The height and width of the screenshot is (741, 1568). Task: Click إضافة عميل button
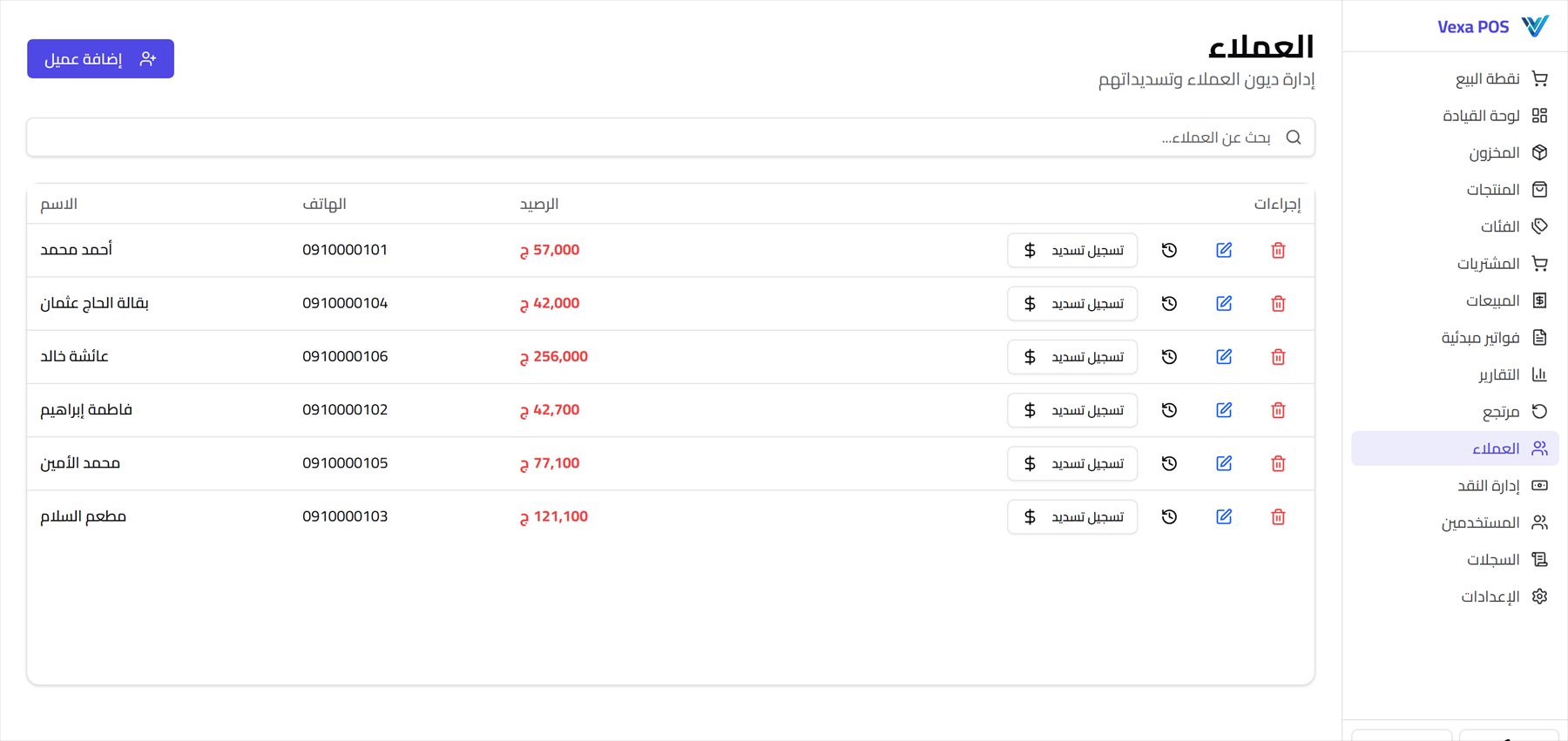(100, 58)
